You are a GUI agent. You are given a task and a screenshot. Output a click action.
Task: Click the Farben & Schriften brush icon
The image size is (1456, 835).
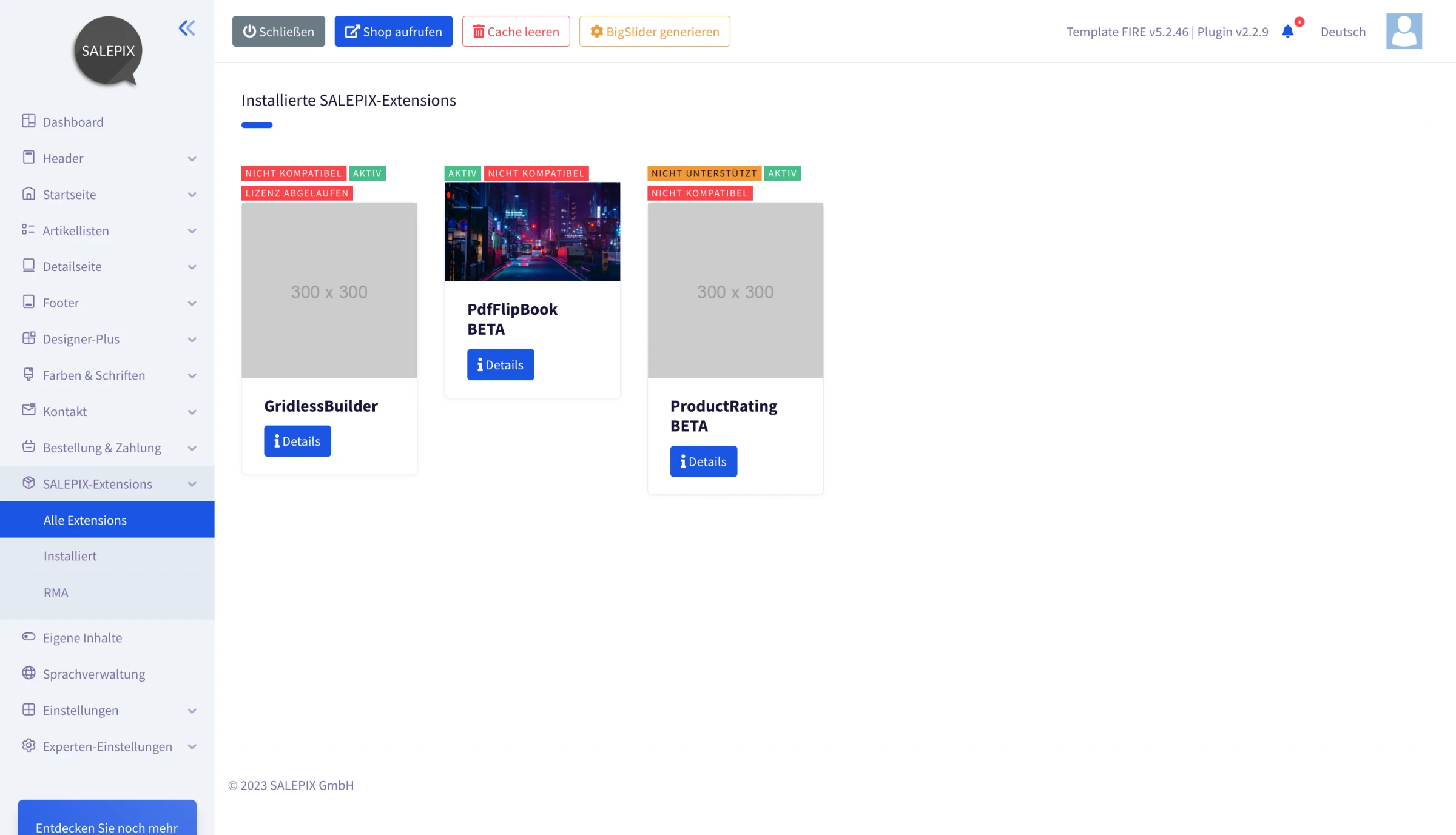pos(29,375)
